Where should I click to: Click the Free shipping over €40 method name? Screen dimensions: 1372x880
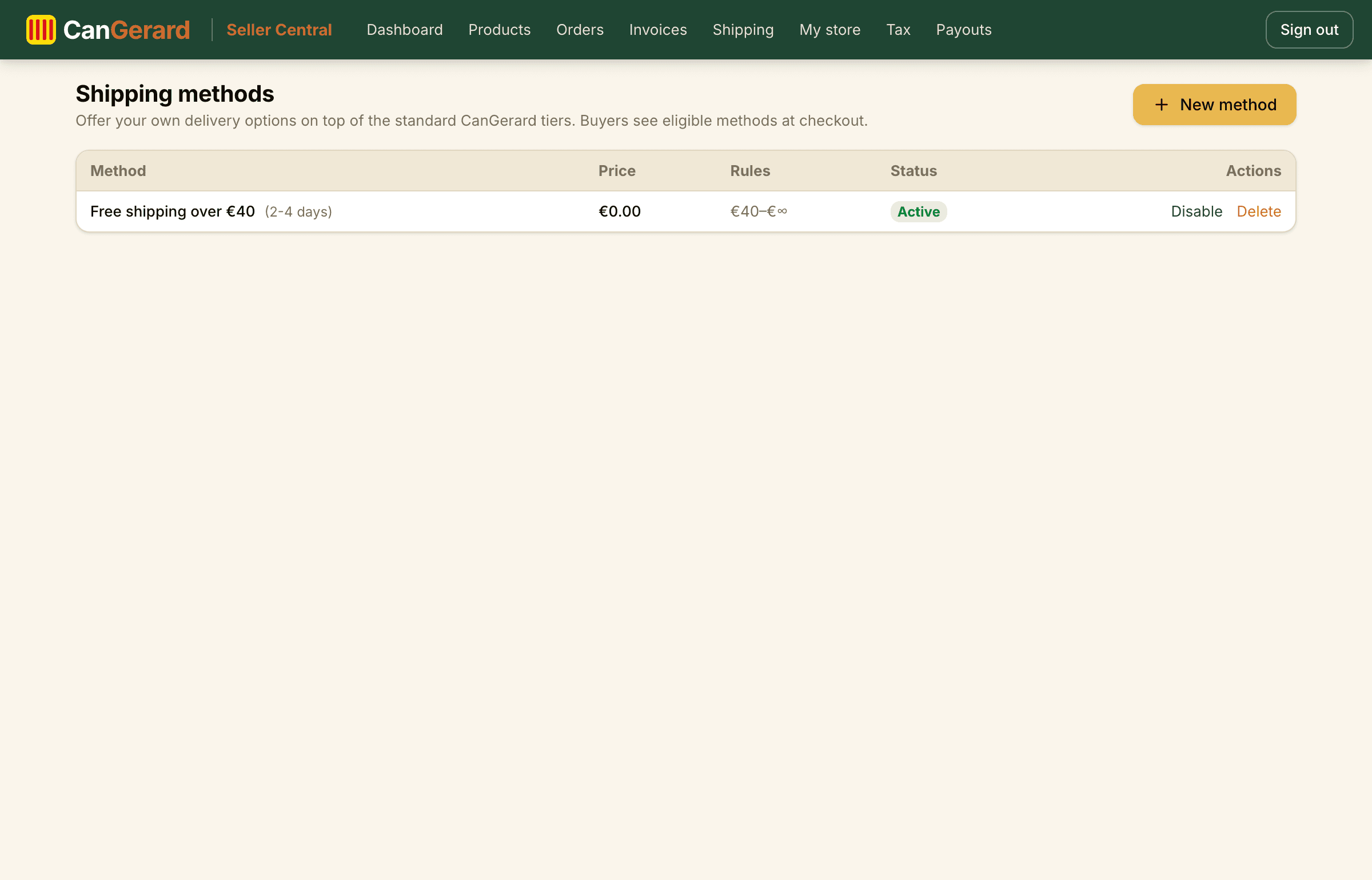pyautogui.click(x=173, y=211)
